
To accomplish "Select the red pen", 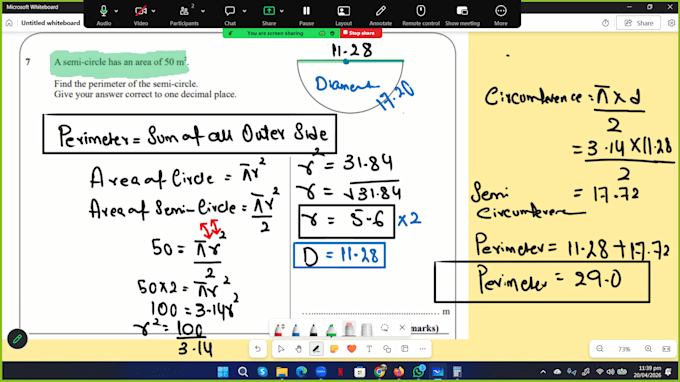I will click(279, 330).
